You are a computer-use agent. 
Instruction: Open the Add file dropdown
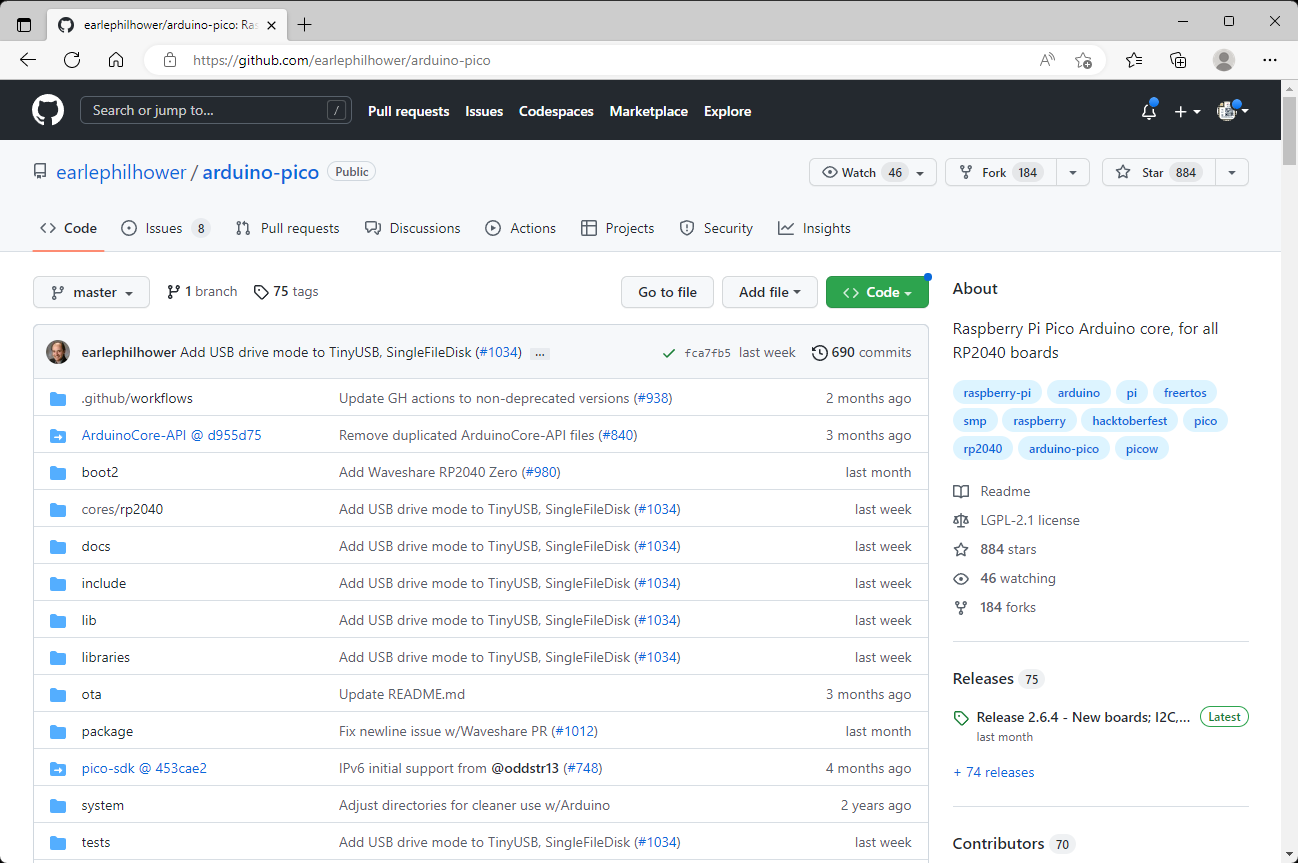click(770, 292)
